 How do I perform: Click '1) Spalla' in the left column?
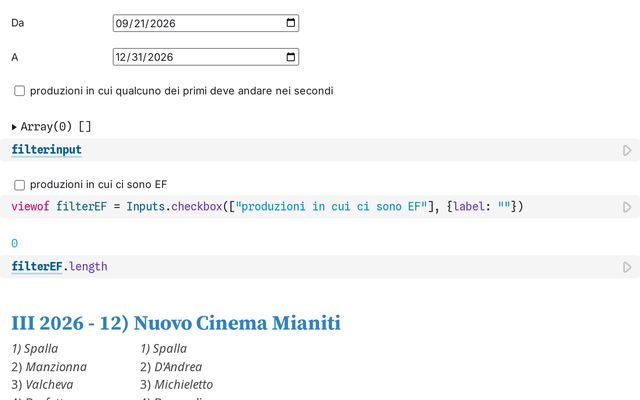35,349
